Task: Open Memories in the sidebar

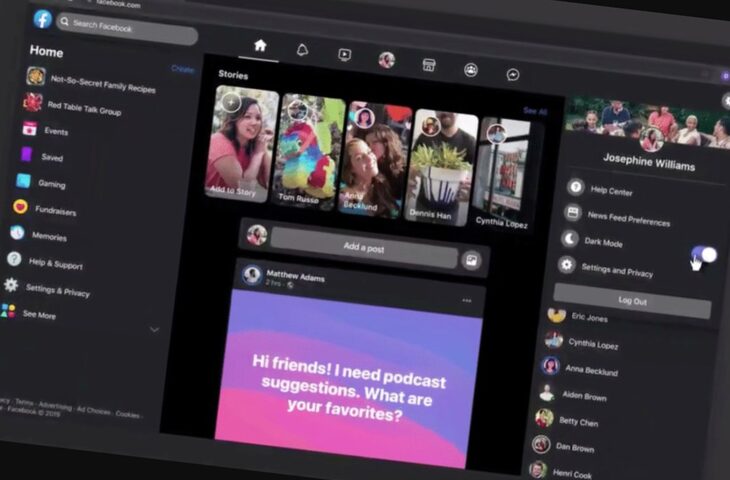Action: [39, 235]
